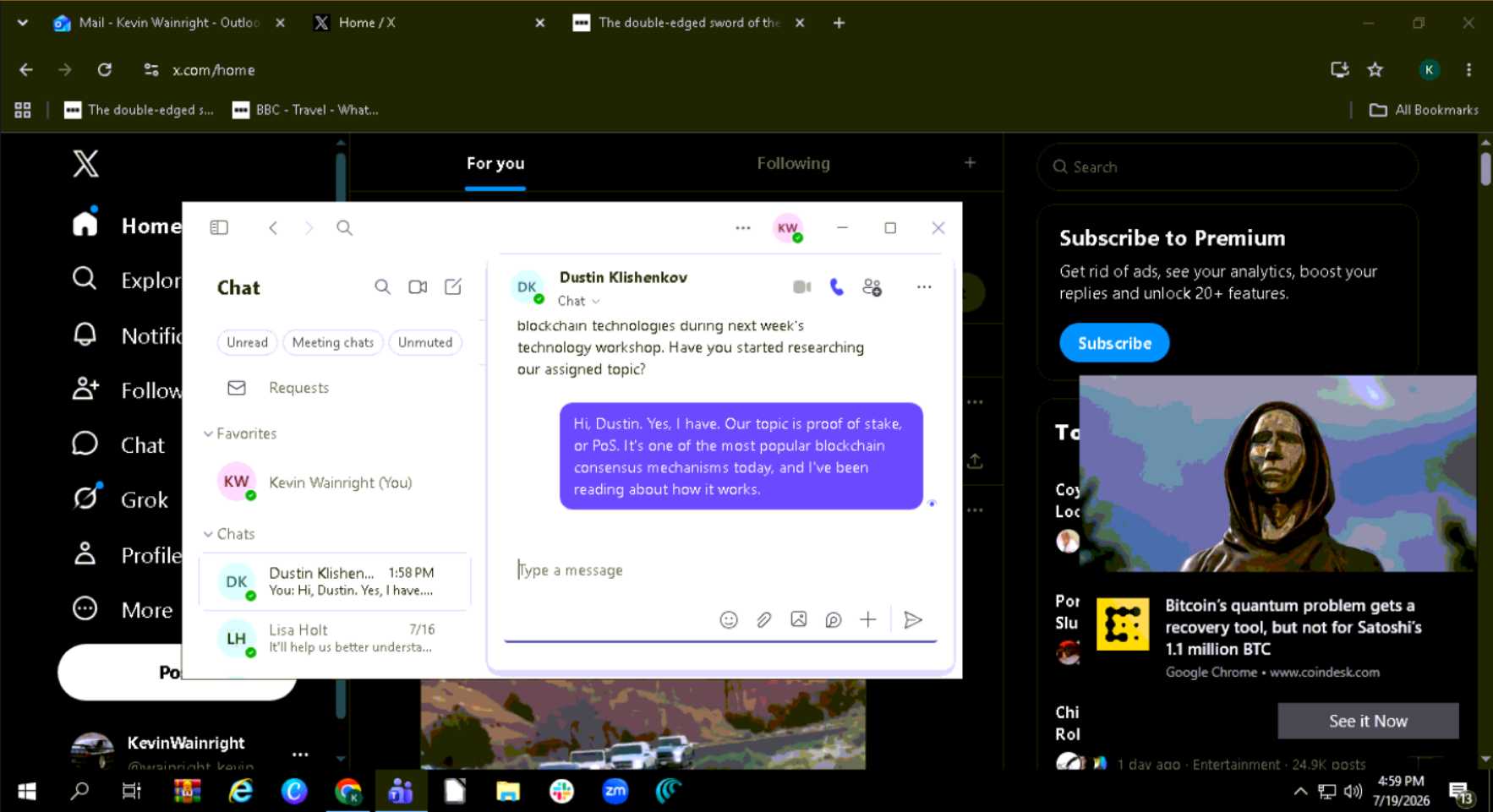Add people to the Dustin chat
Screen dimensions: 1493x812
coord(872,287)
